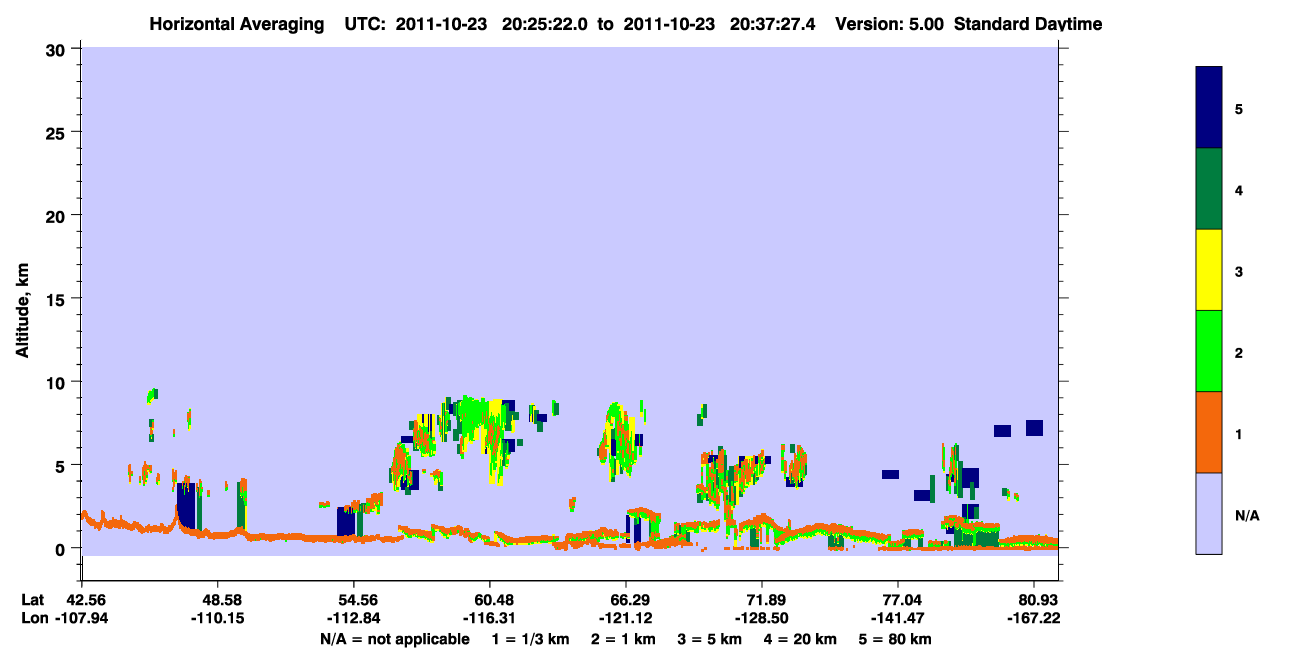
Task: Click longitude value -116.31
Action: [x=490, y=618]
